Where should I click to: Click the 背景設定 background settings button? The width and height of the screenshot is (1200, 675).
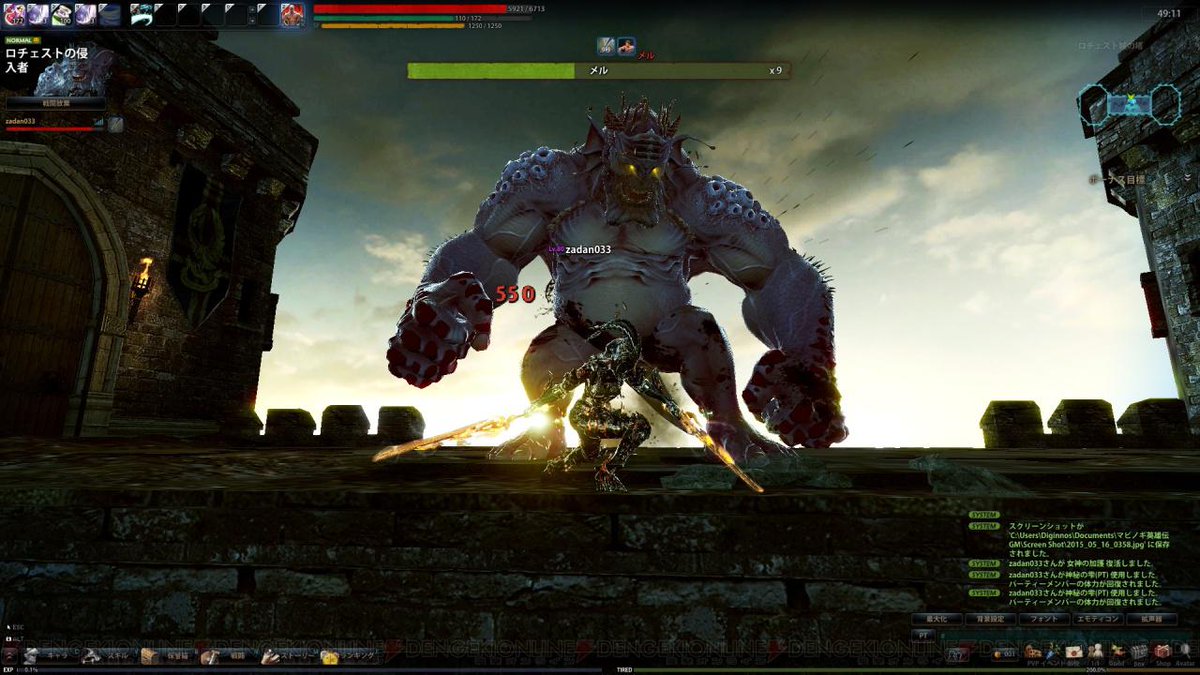pyautogui.click(x=990, y=620)
